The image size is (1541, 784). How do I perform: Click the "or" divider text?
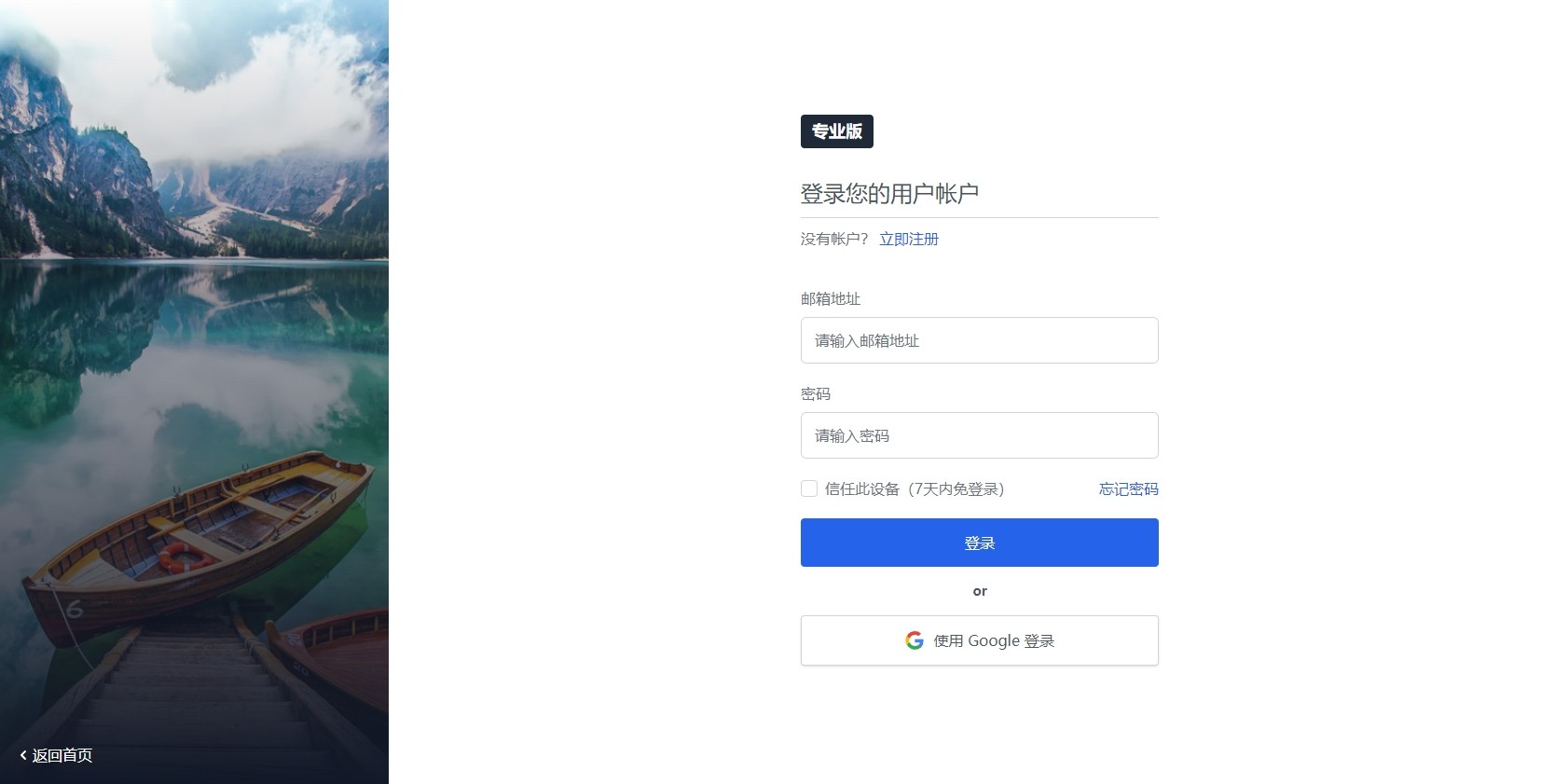980,591
